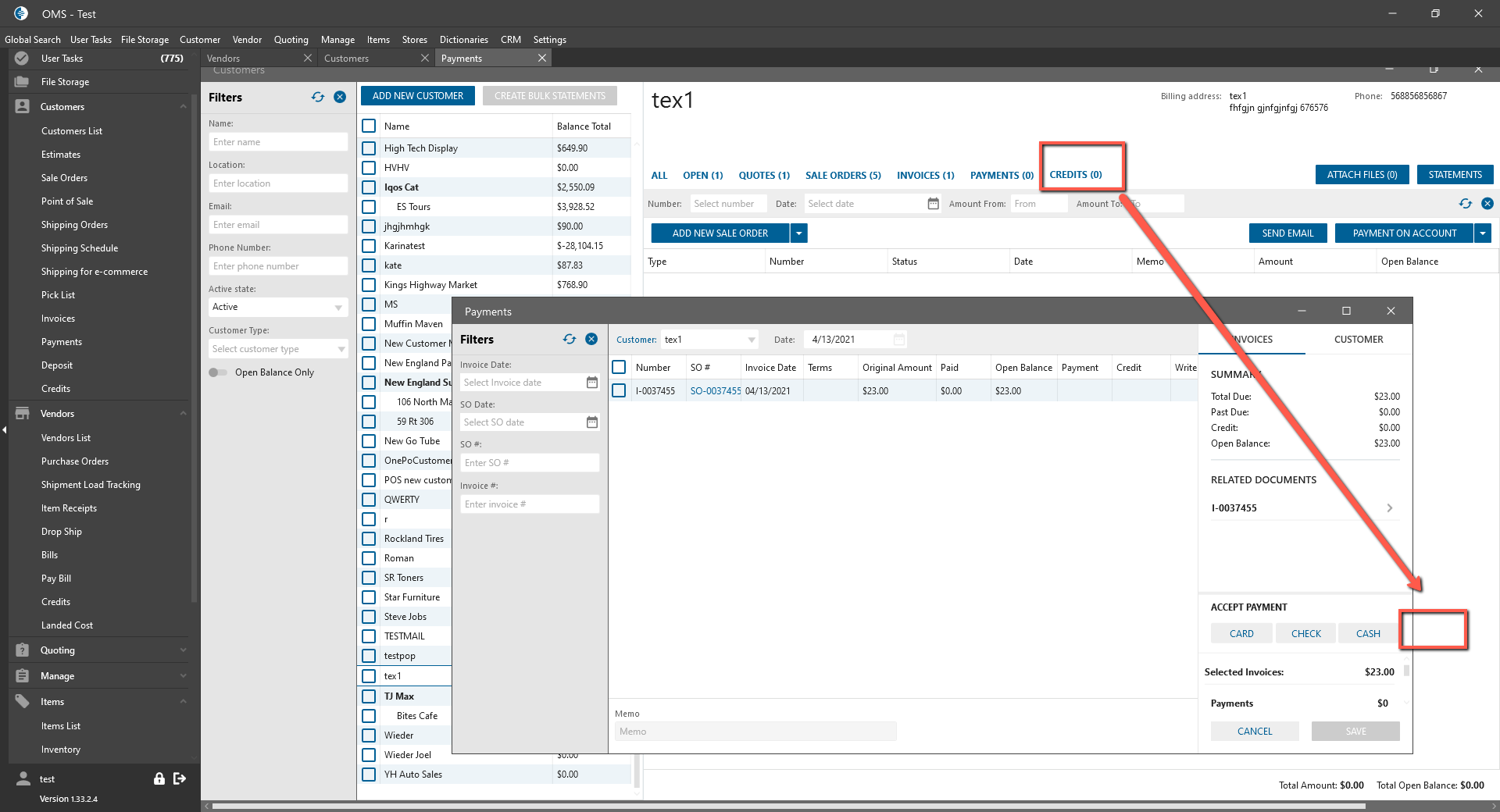Viewport: 1500px width, 812px height.
Task: Click the Enter invoice # field
Action: click(530, 504)
